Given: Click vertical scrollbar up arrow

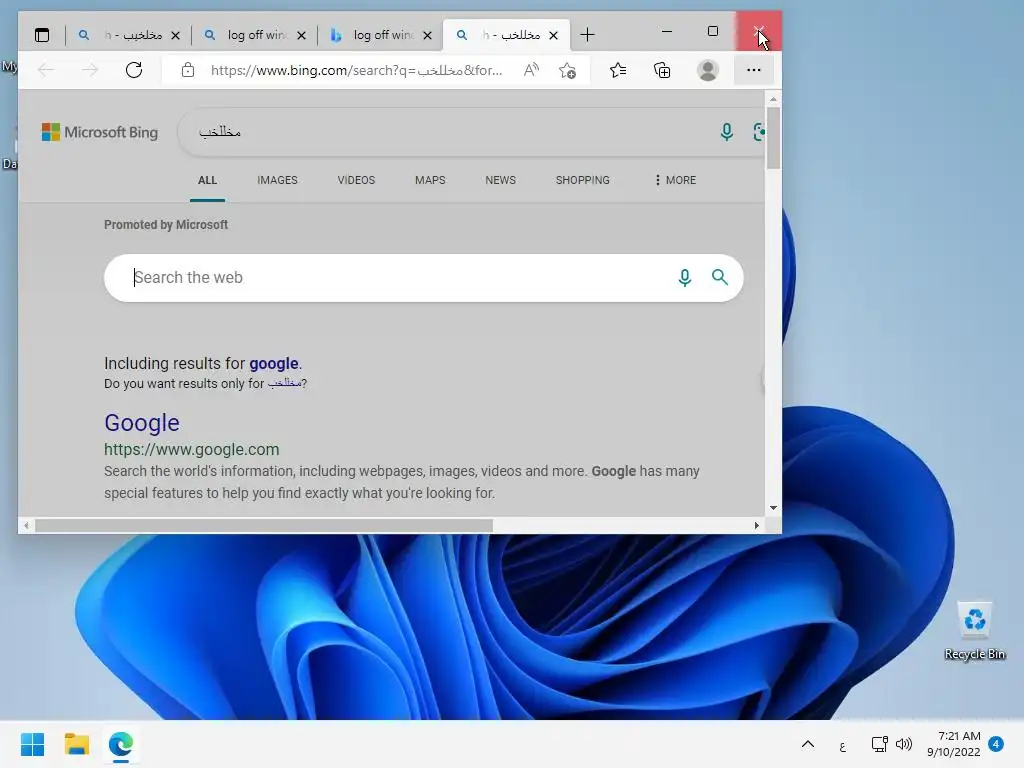Looking at the screenshot, I should 773,99.
